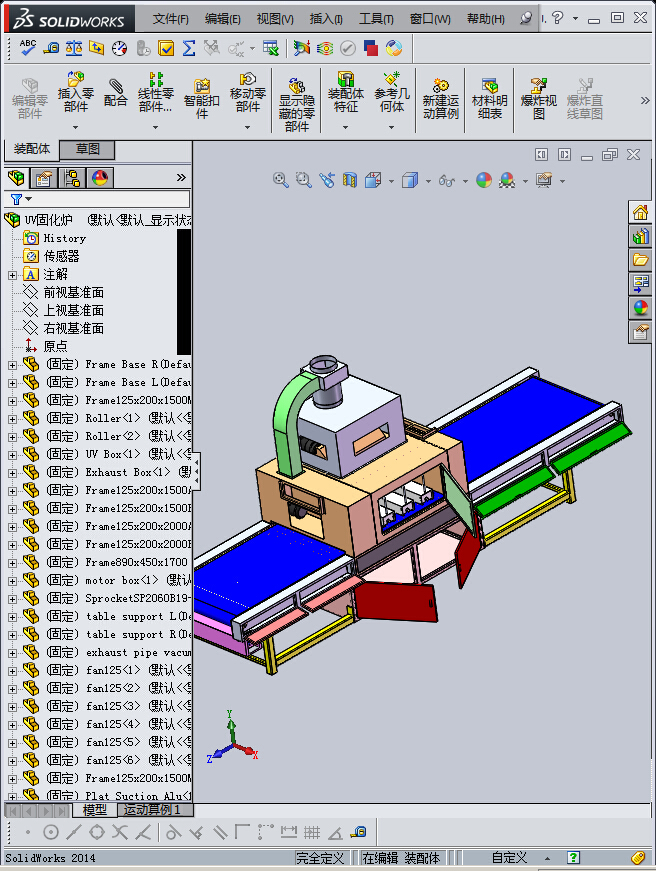Open the 插入(I) menu
Viewport: 656px width, 871px height.
(326, 19)
